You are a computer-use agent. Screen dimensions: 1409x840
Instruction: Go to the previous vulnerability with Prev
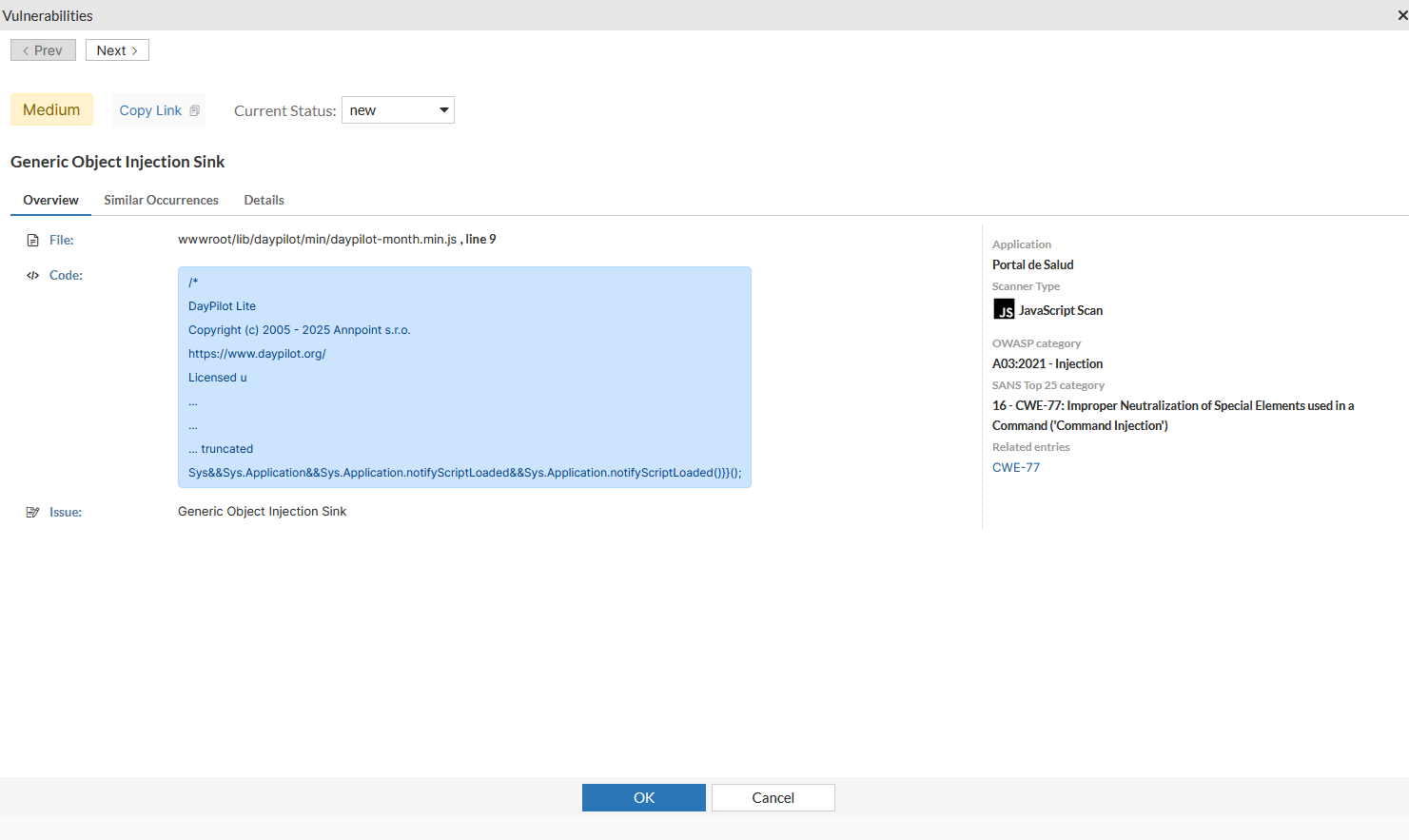pyautogui.click(x=43, y=50)
